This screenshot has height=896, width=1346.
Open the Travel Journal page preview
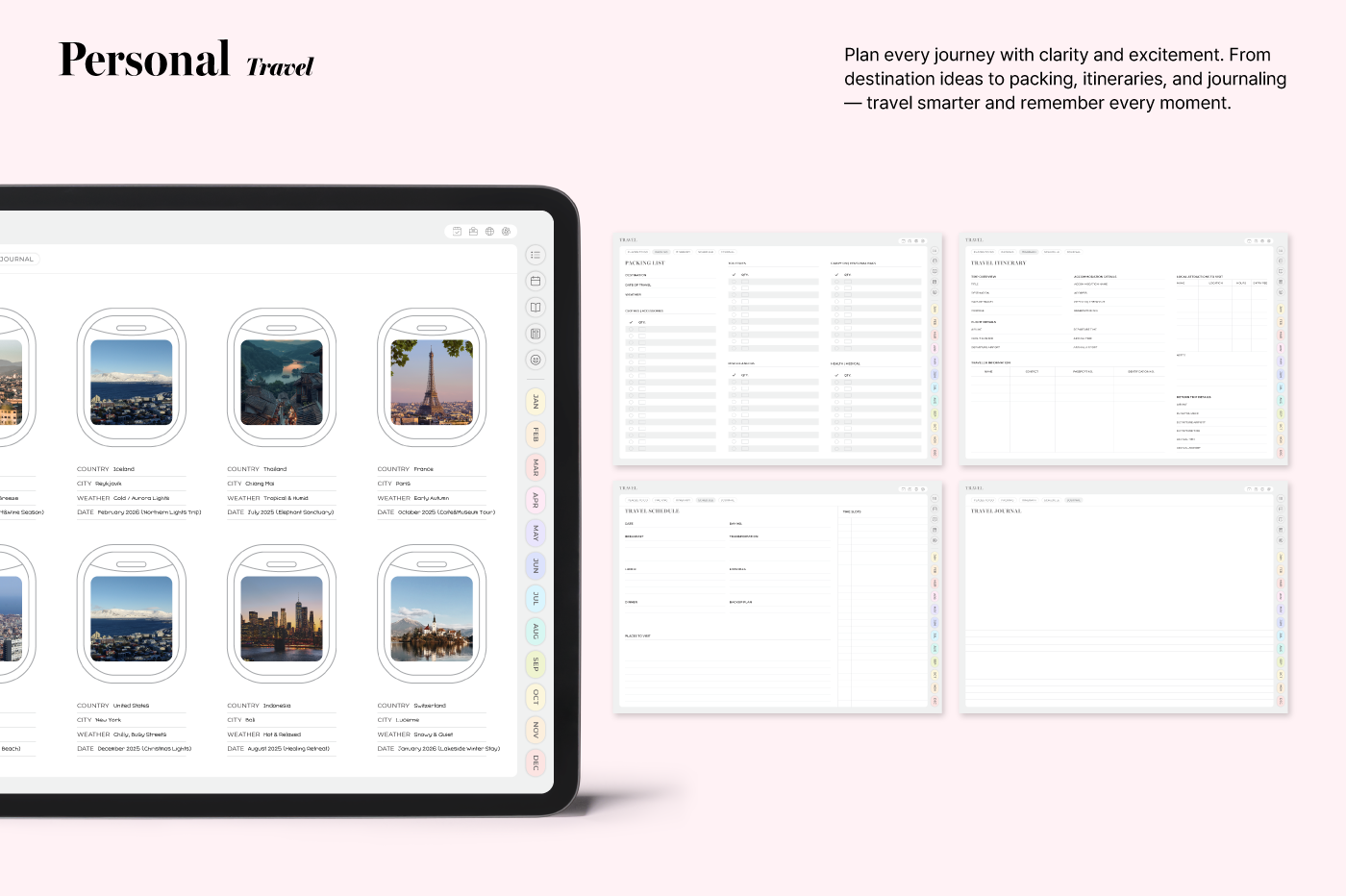click(x=1123, y=598)
